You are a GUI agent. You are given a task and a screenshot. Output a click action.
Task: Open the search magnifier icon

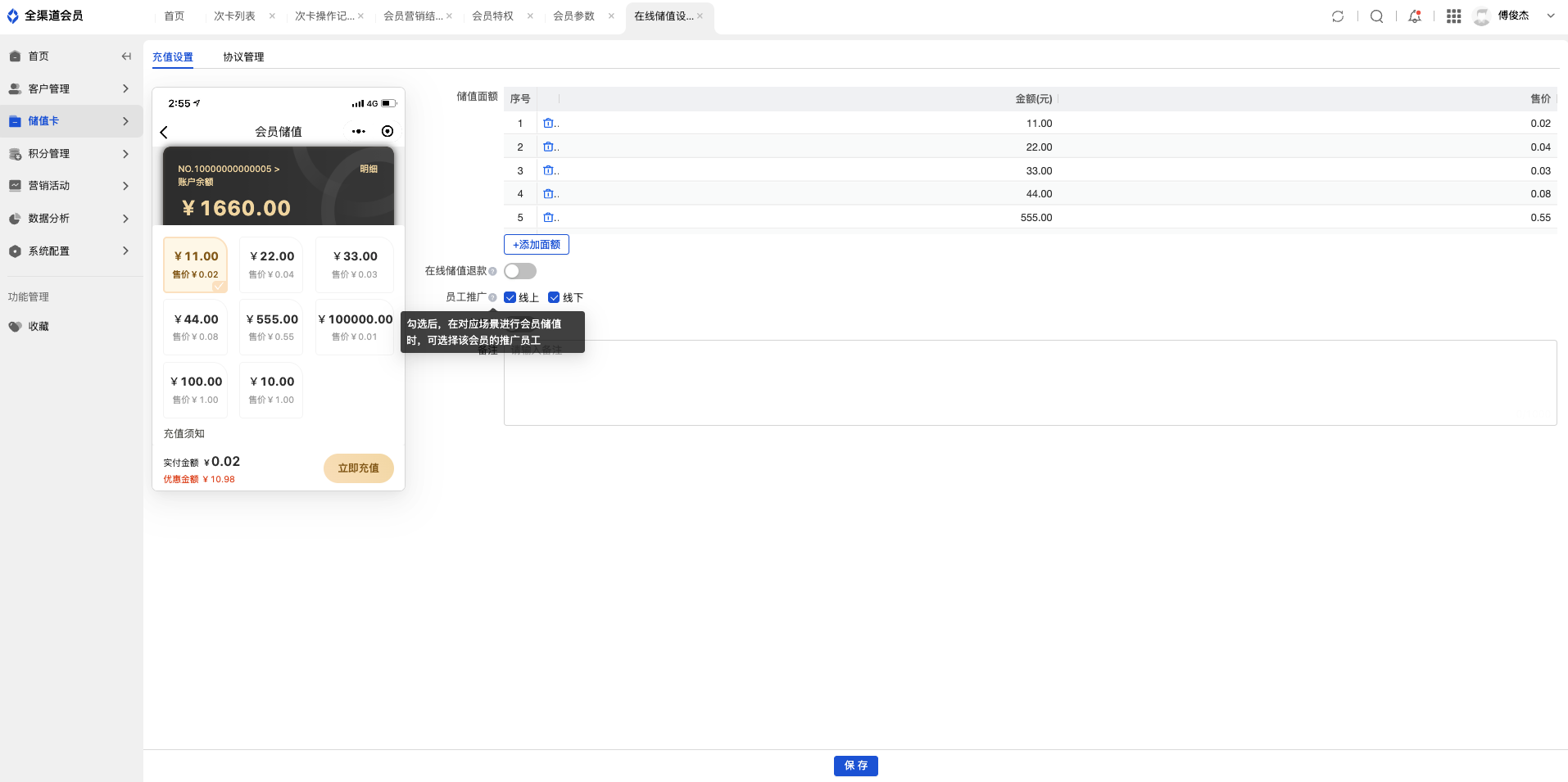[x=1377, y=16]
